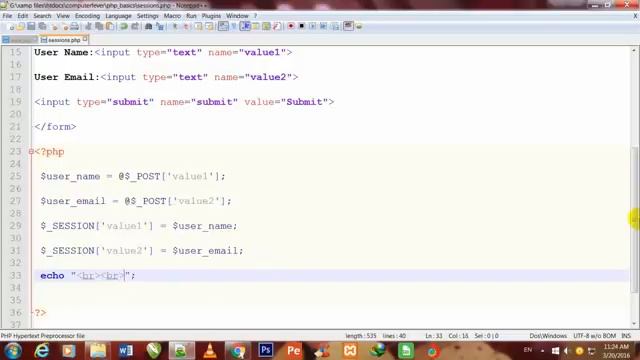
Task: Open Photoshop from the taskbar
Action: pyautogui.click(x=265, y=350)
